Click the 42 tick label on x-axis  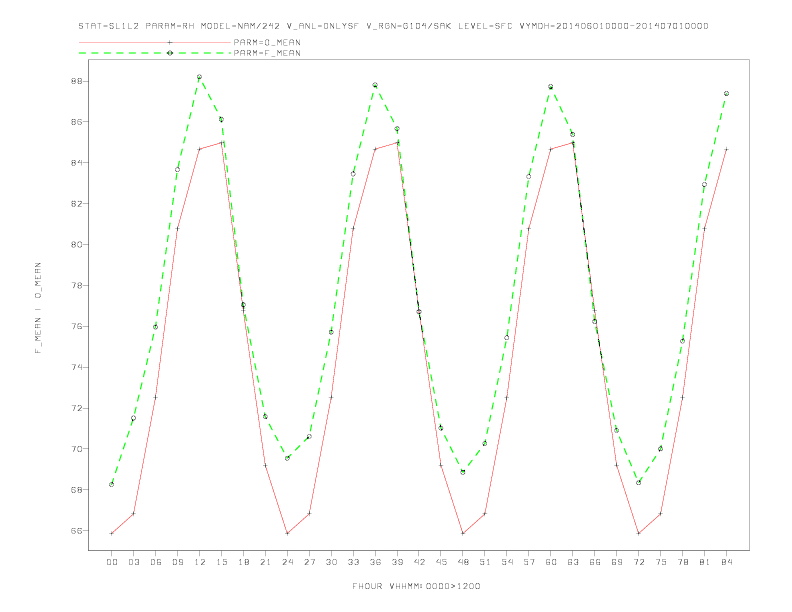point(419,562)
